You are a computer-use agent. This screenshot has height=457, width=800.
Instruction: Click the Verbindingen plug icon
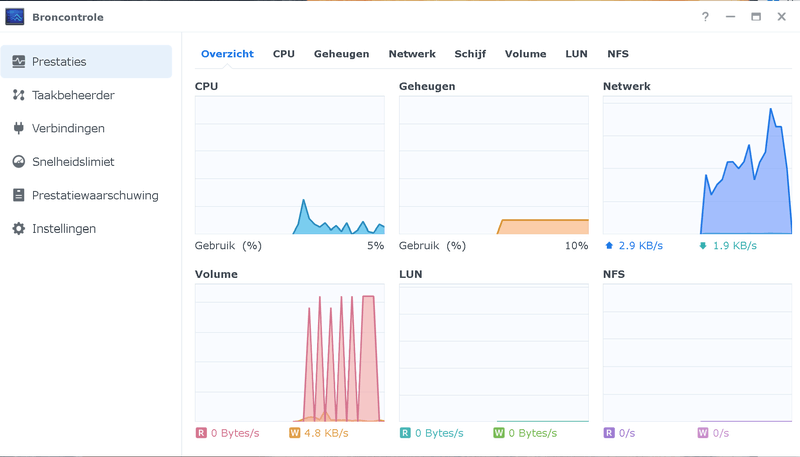[18, 128]
